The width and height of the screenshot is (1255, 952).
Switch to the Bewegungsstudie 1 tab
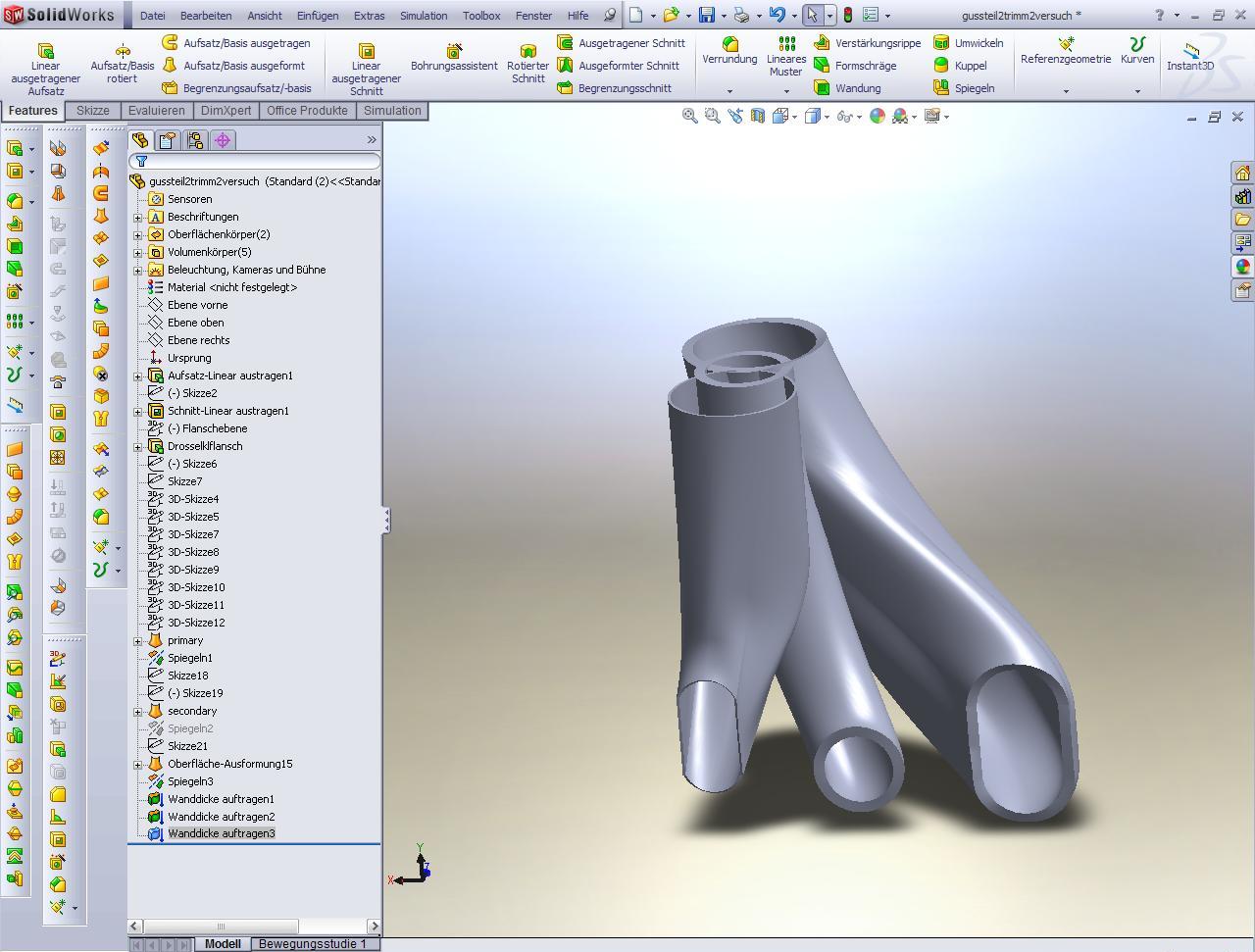[x=312, y=944]
